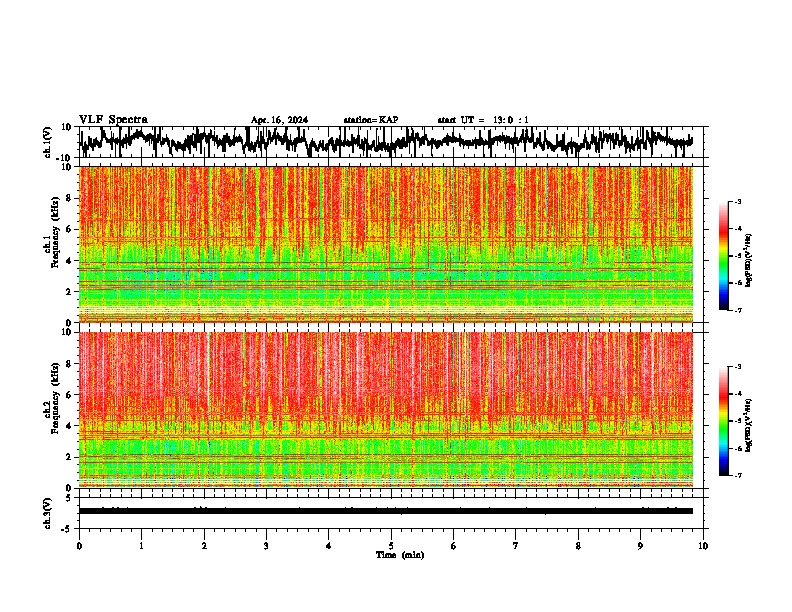Click time axis tick label "2"

[204, 546]
